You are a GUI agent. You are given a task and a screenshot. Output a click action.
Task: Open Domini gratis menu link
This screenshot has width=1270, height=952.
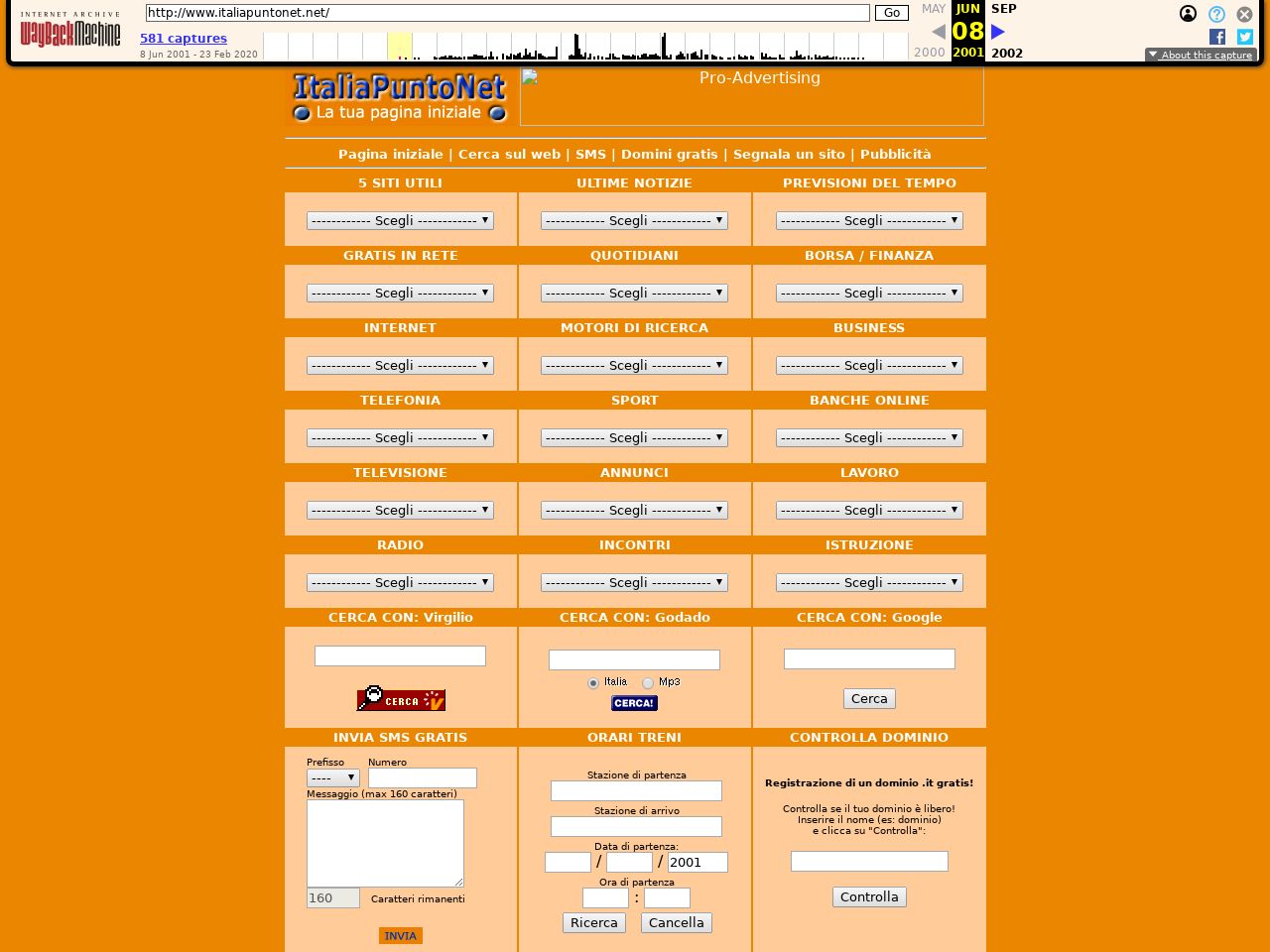pyautogui.click(x=669, y=155)
